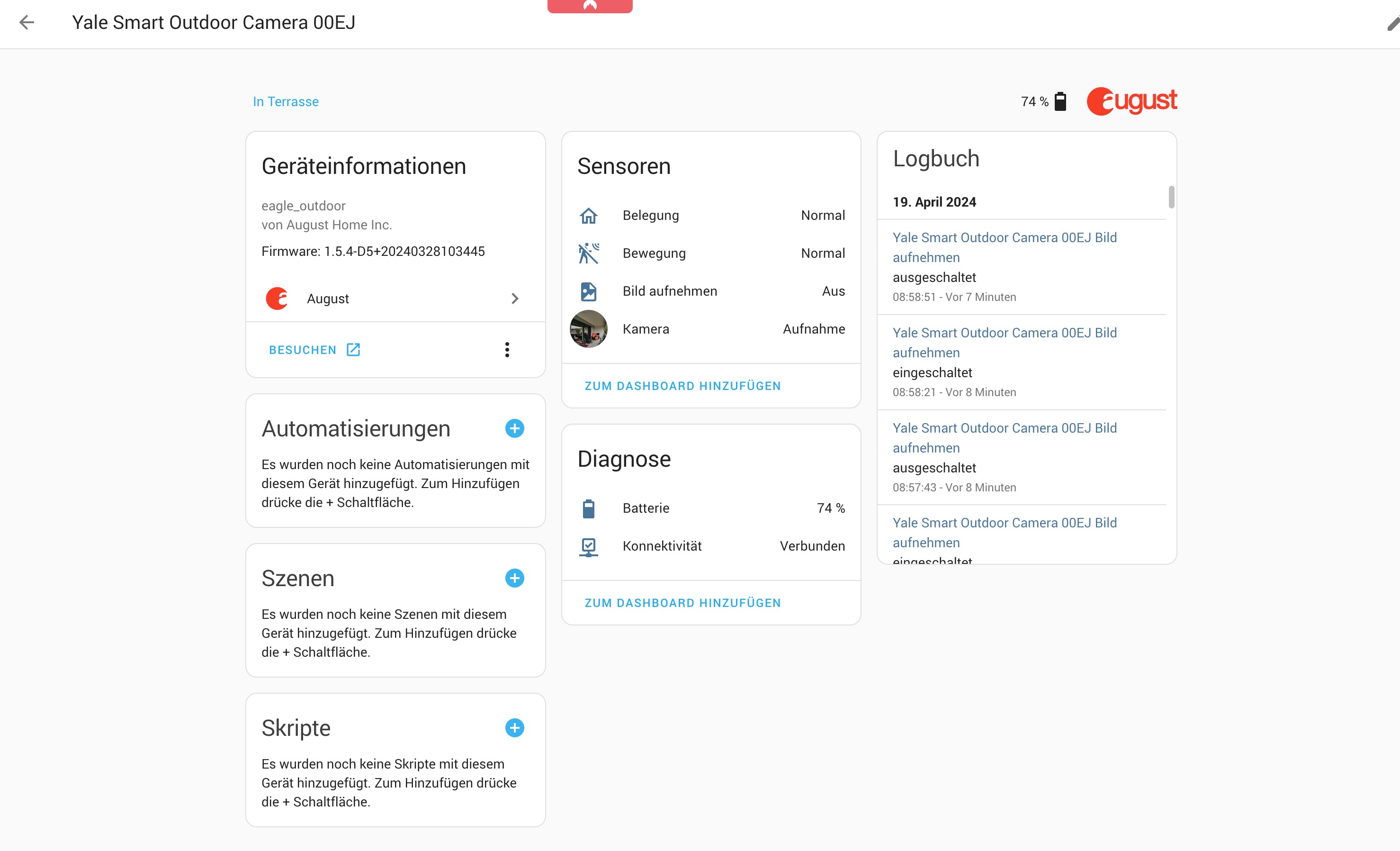Open first logbook entry from 08:58:51
The height and width of the screenshot is (851, 1400).
pyautogui.click(x=1004, y=247)
